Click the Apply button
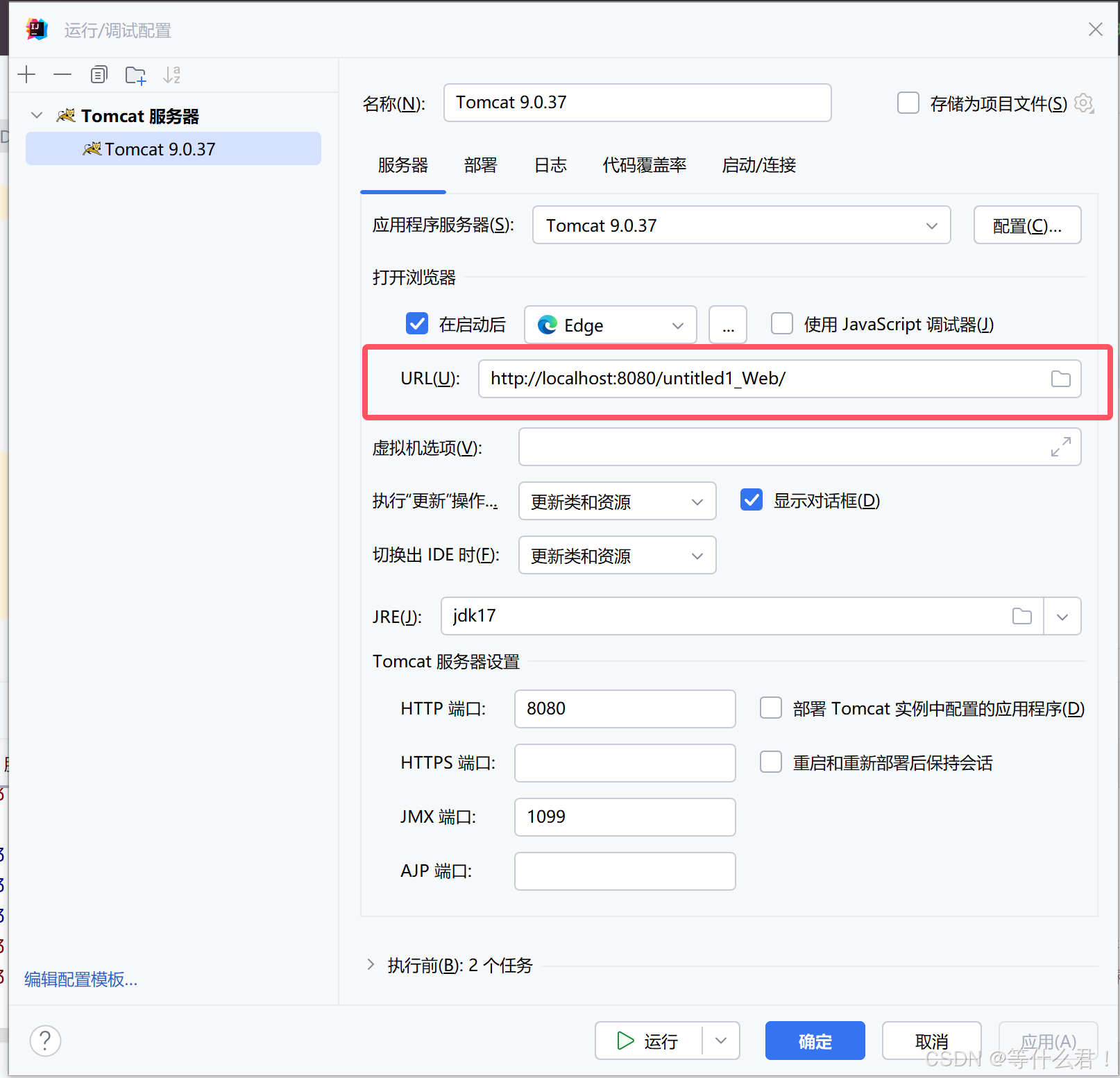The width and height of the screenshot is (1120, 1078). (x=1048, y=1041)
